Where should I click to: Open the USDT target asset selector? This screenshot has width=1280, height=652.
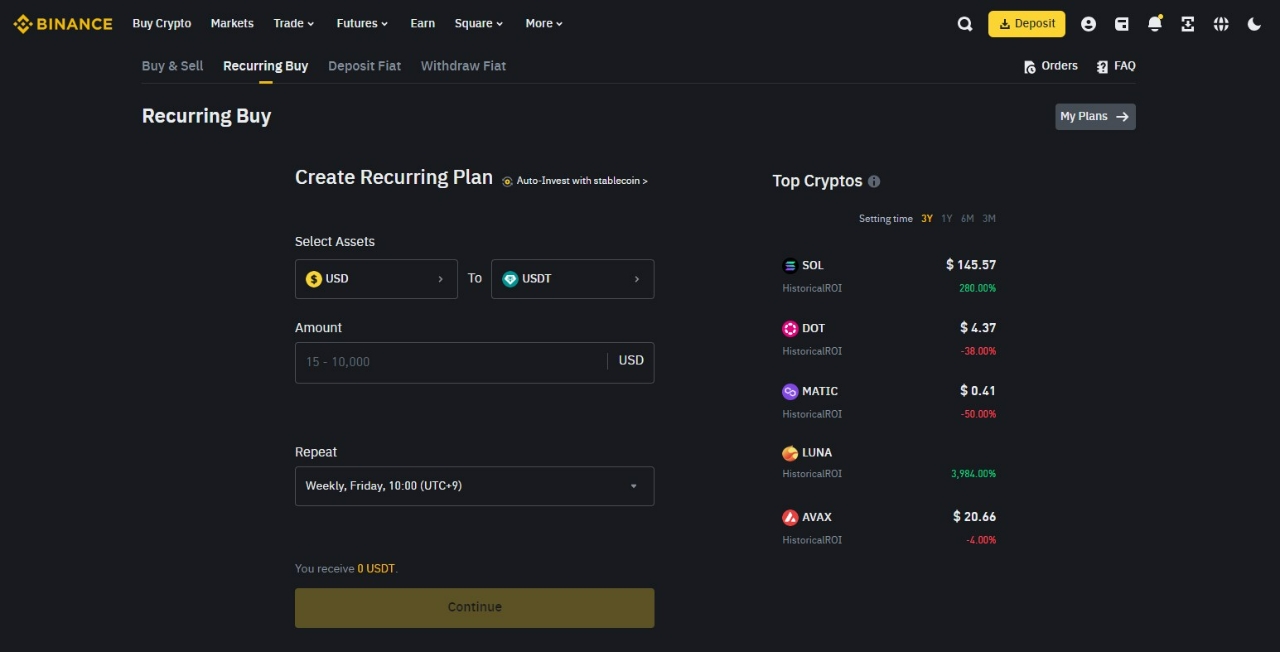coord(573,279)
